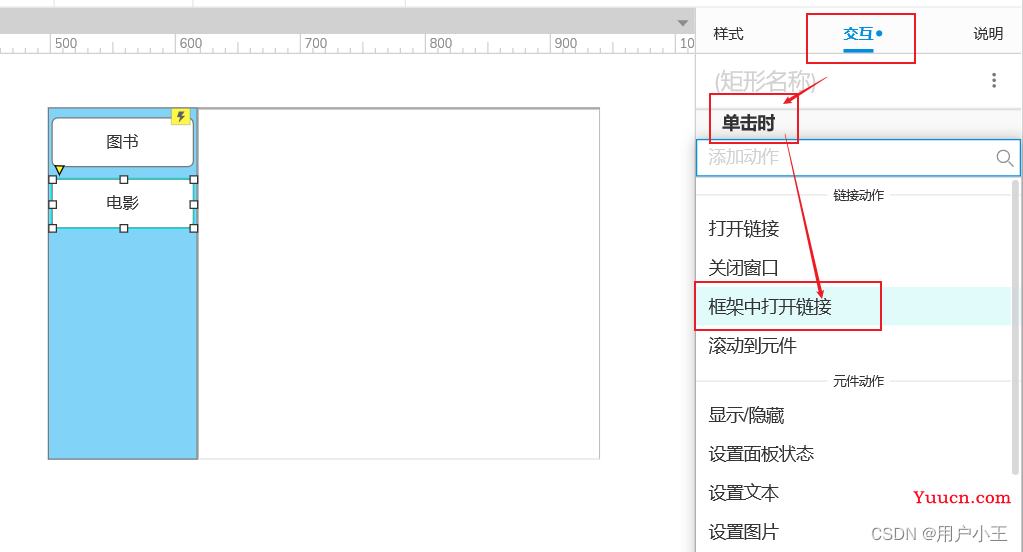
Task: Click the 矩形名称 name field
Action: pos(765,82)
